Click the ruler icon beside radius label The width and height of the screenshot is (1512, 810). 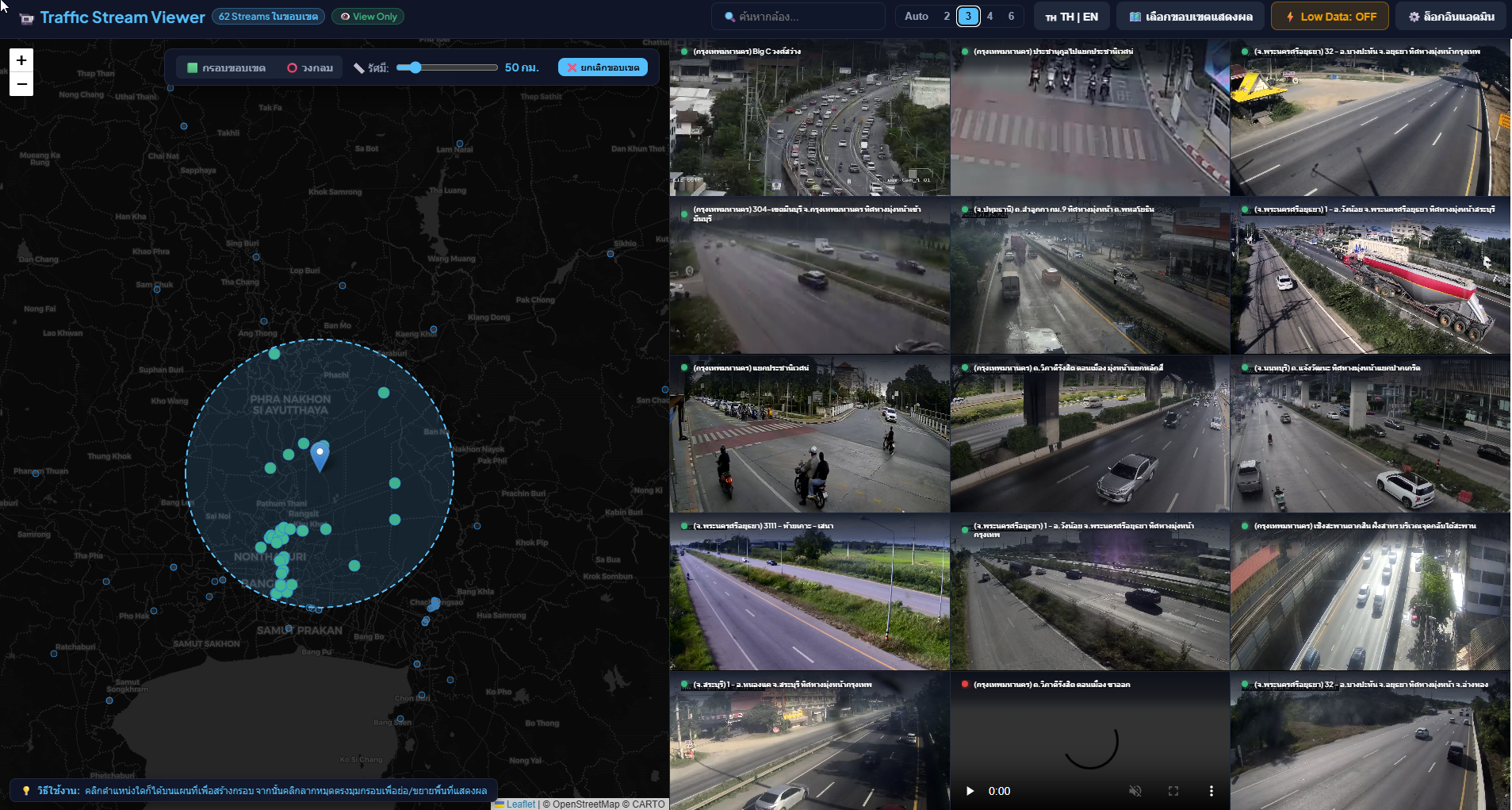pyautogui.click(x=359, y=68)
